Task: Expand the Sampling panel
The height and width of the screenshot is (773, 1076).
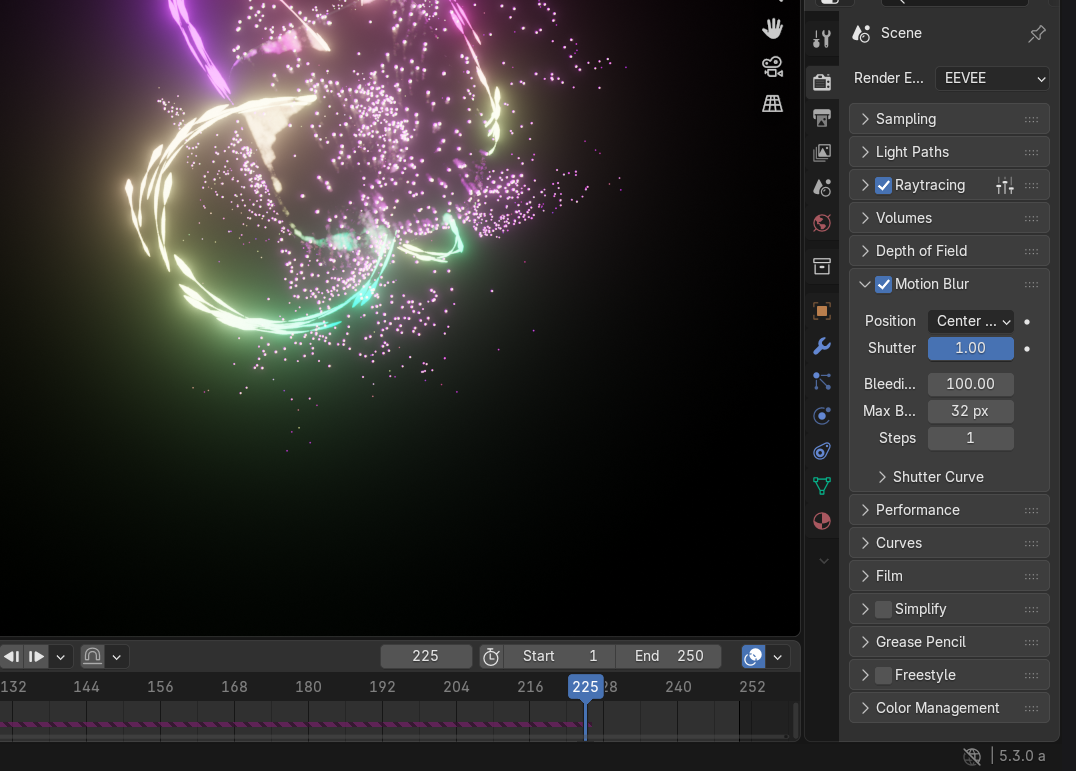Action: [949, 119]
